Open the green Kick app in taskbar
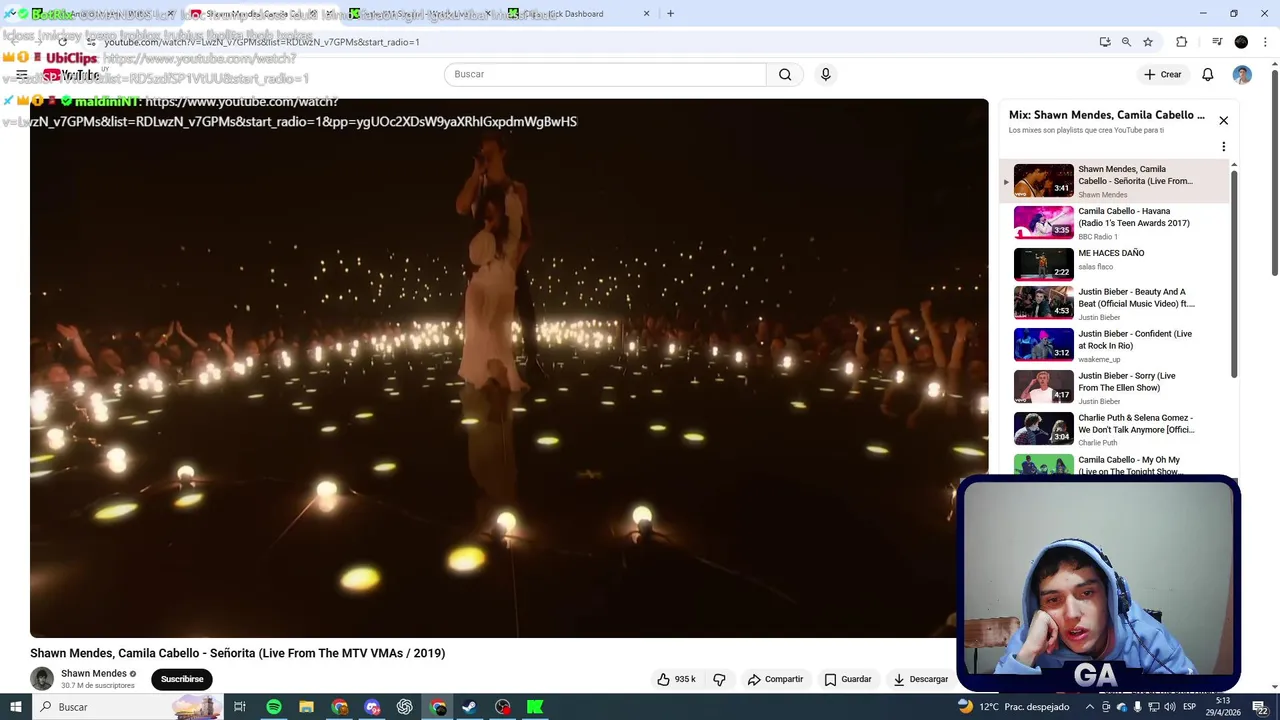The image size is (1280, 720). click(x=535, y=707)
